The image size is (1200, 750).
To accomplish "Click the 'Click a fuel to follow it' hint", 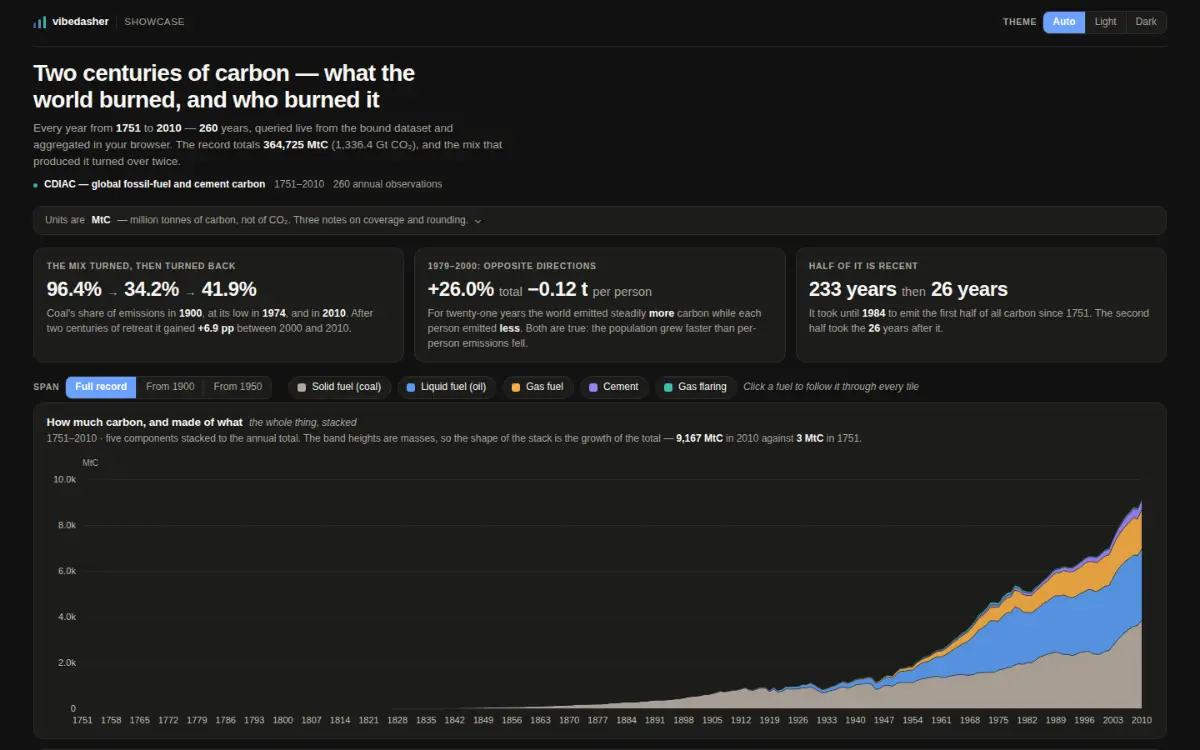I will coord(831,387).
